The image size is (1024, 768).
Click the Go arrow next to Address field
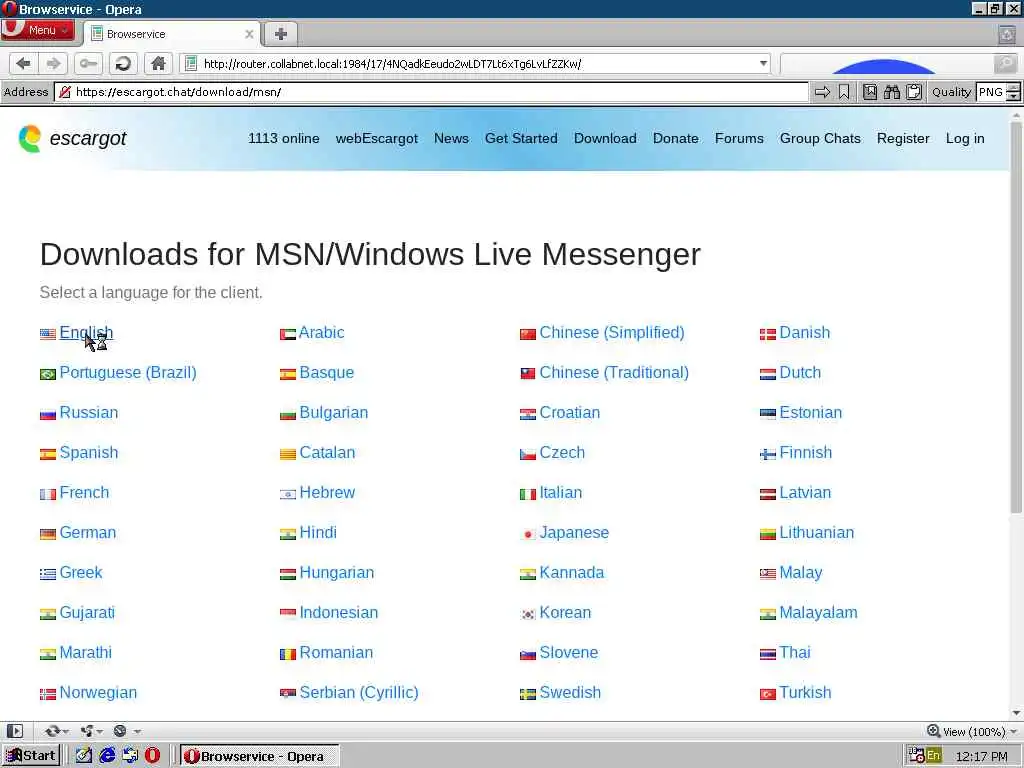pyautogui.click(x=822, y=92)
